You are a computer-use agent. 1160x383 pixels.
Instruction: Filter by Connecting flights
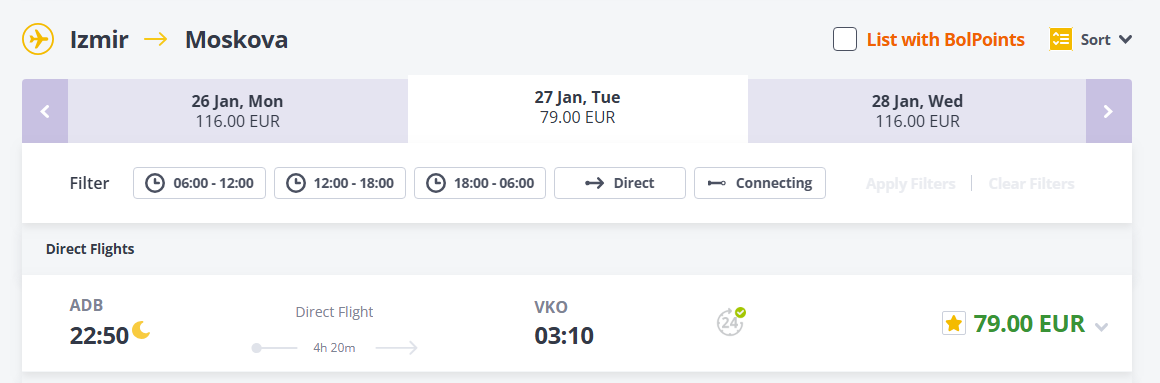tap(760, 183)
